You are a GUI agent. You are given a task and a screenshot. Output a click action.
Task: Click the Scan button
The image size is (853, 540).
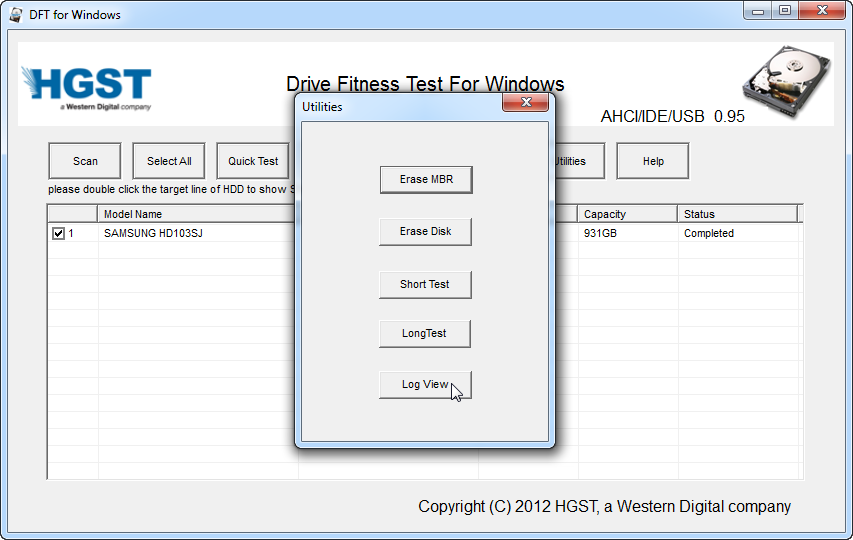[x=85, y=161]
